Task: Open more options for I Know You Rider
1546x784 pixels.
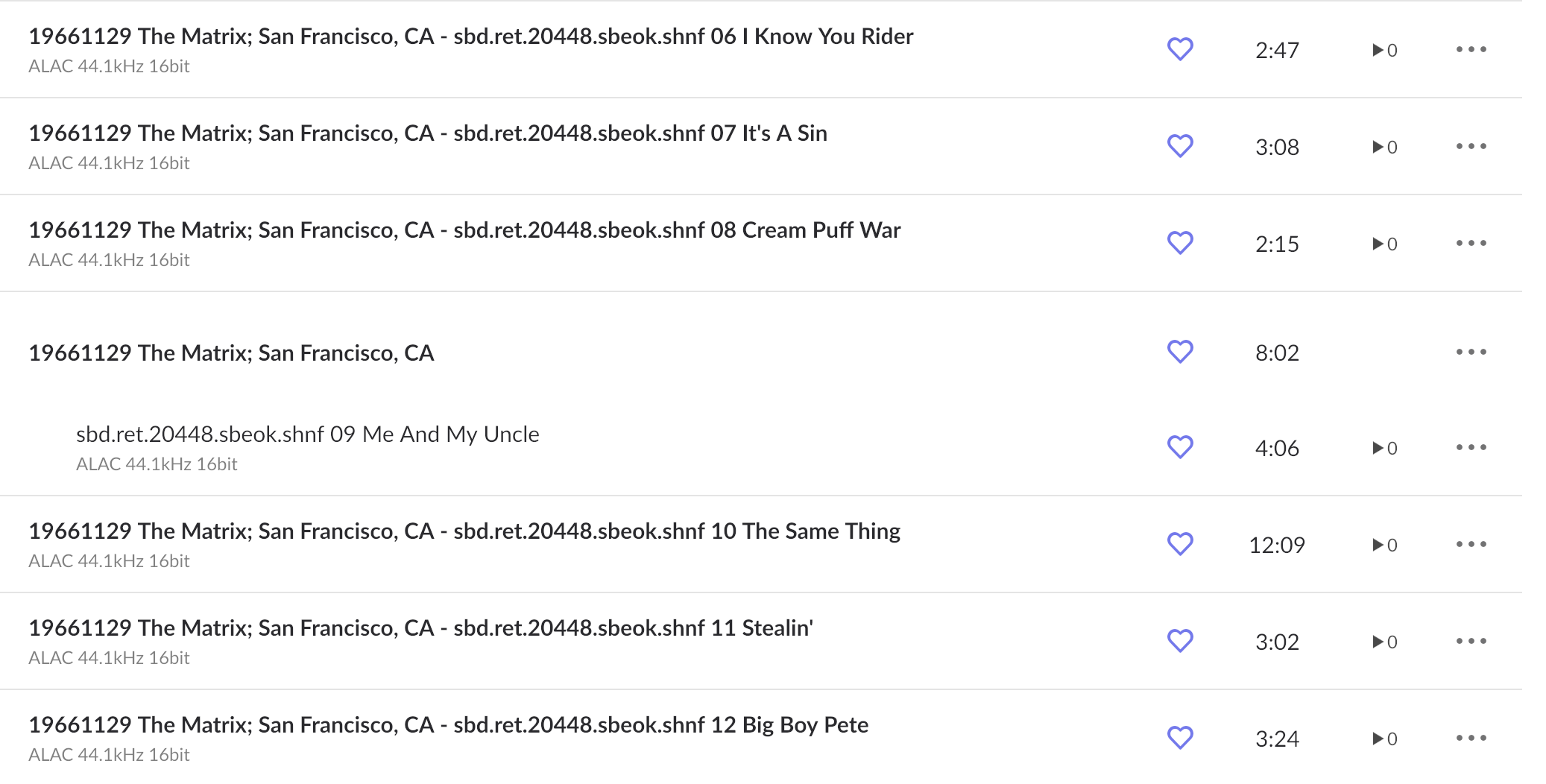Action: [x=1471, y=49]
